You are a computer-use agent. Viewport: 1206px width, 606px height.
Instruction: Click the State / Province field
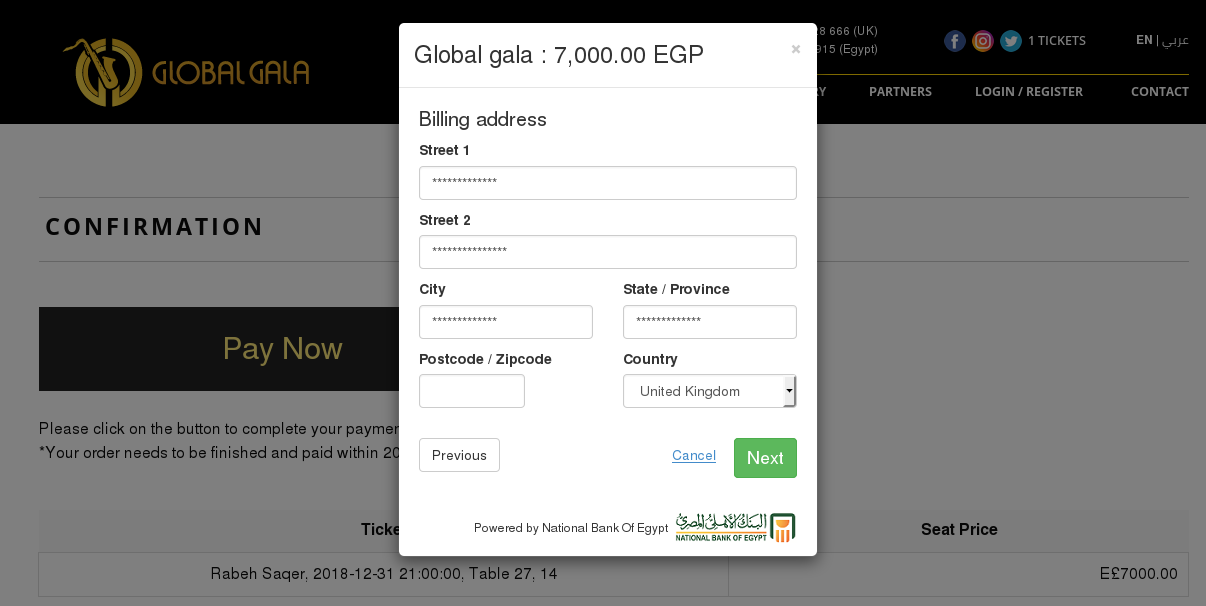(x=710, y=322)
